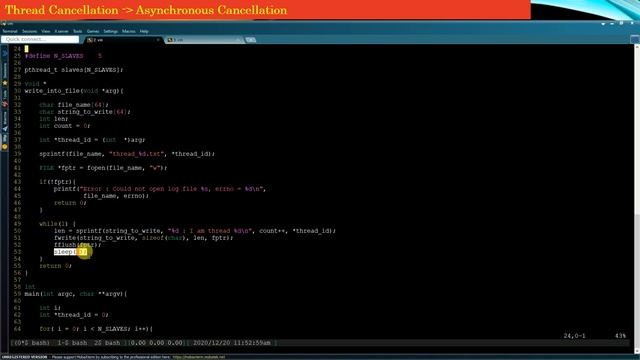Click the 'FILE *fptr = fopen' line
640x360 pixels.
[x=103, y=168]
